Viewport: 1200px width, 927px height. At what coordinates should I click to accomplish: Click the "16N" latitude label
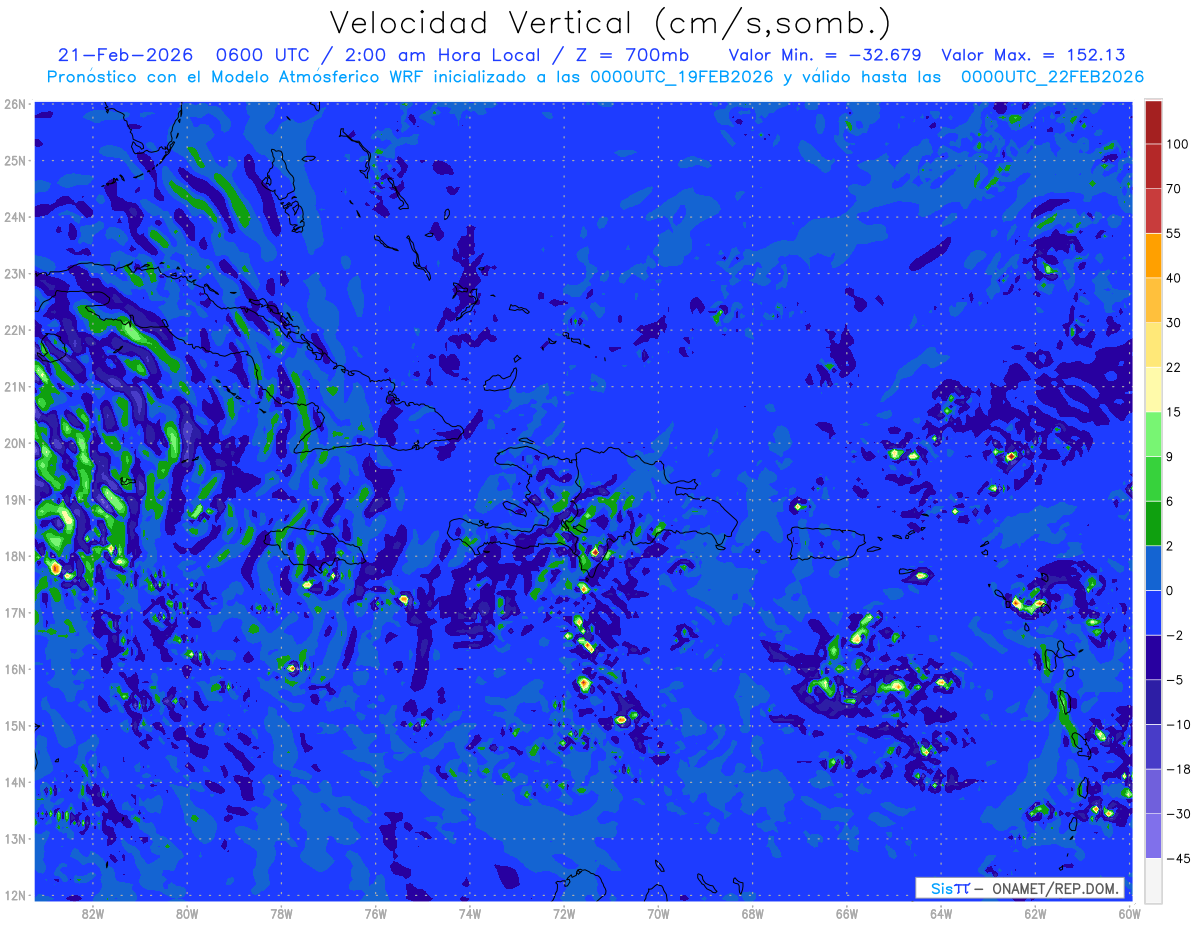(x=15, y=669)
